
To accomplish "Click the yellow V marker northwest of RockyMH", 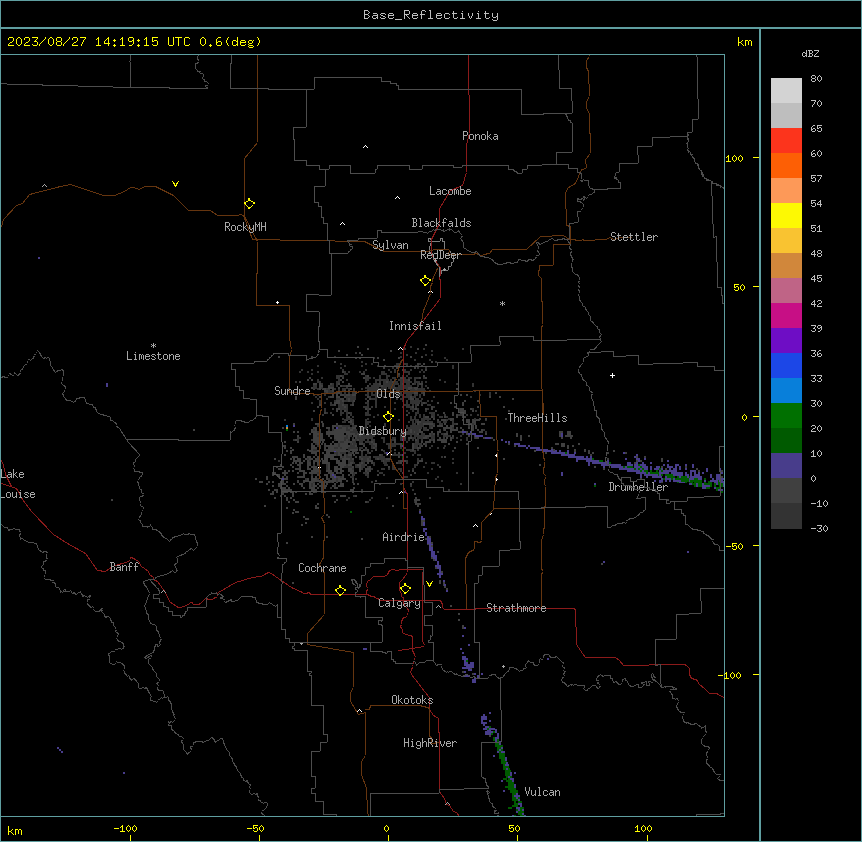I will pyautogui.click(x=175, y=184).
